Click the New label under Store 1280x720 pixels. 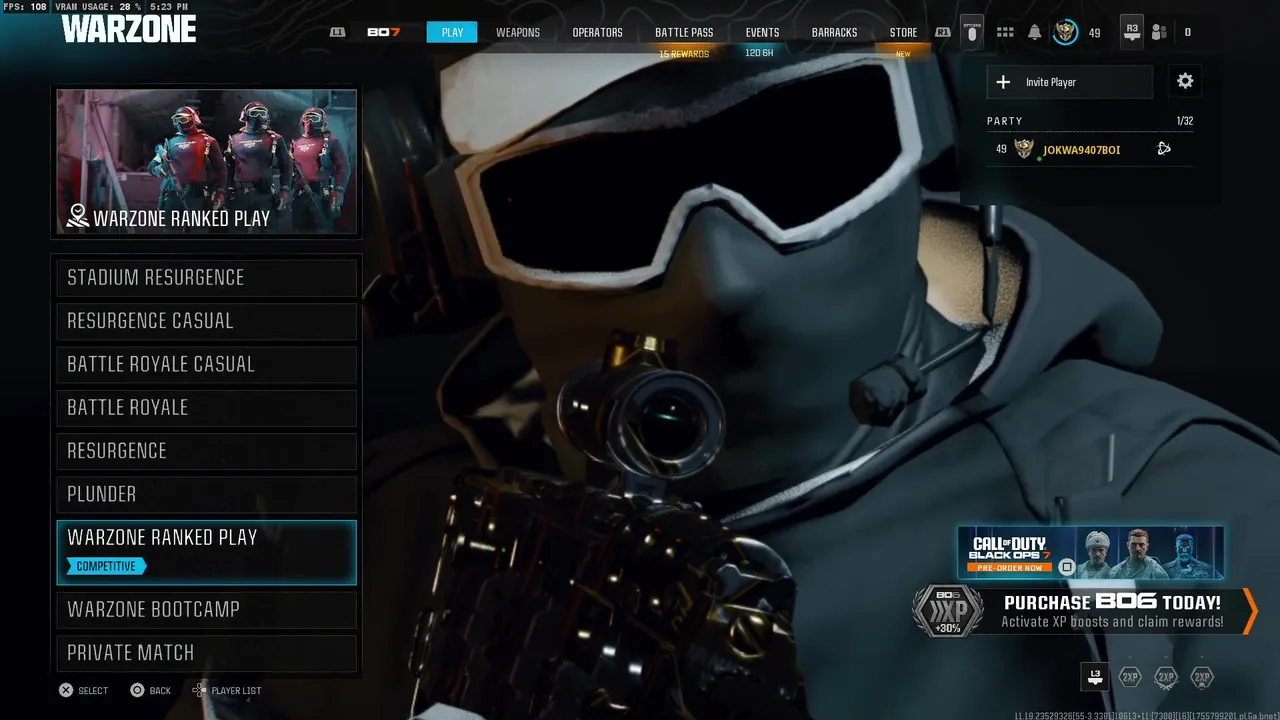903,54
